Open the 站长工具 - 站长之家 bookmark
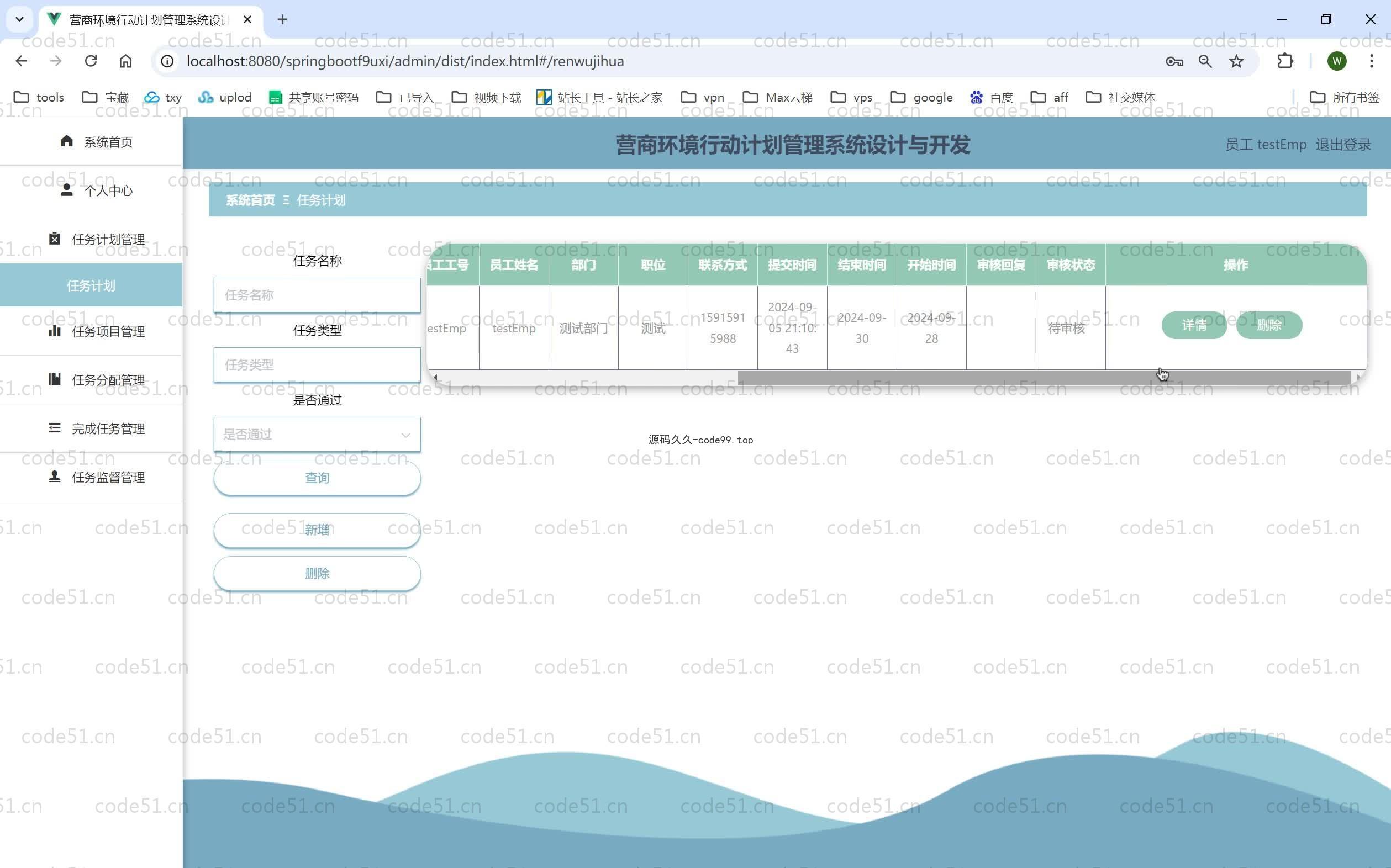1391x868 pixels. coord(599,97)
